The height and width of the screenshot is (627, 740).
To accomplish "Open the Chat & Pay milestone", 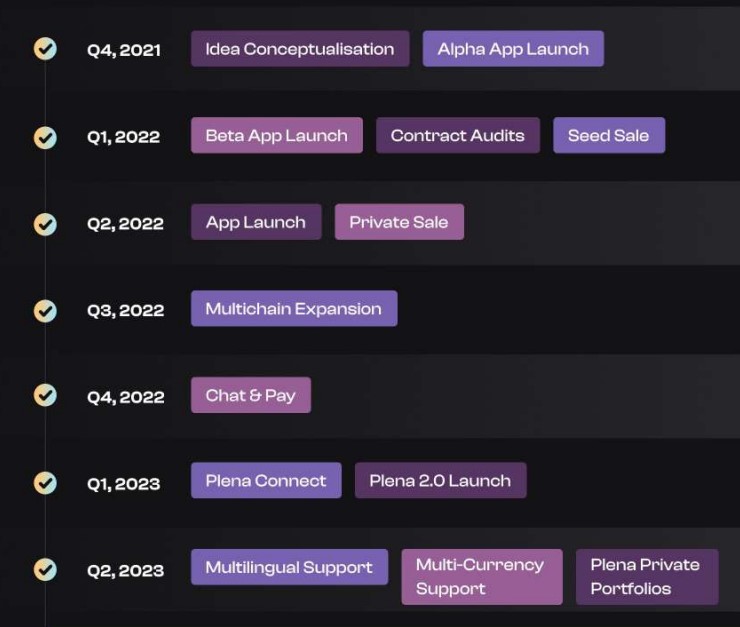I will pos(250,395).
